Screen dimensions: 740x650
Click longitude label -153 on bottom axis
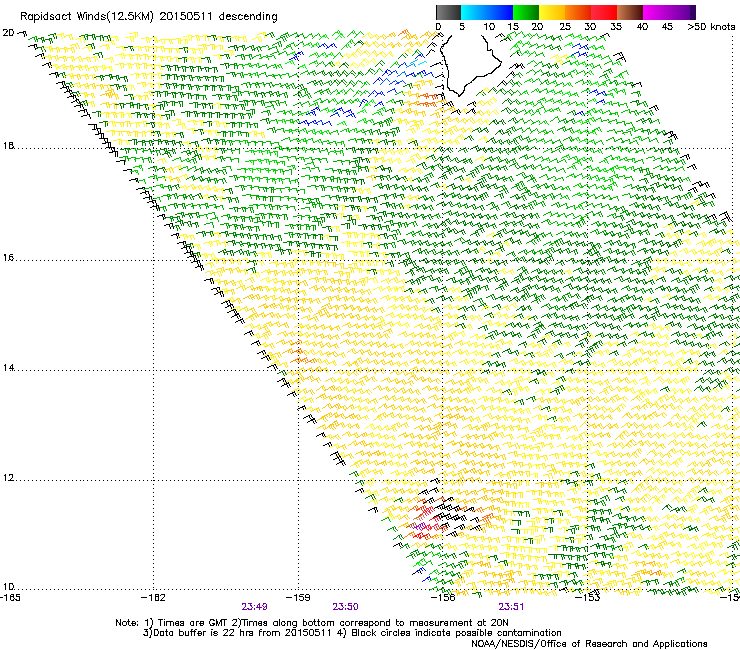588,598
